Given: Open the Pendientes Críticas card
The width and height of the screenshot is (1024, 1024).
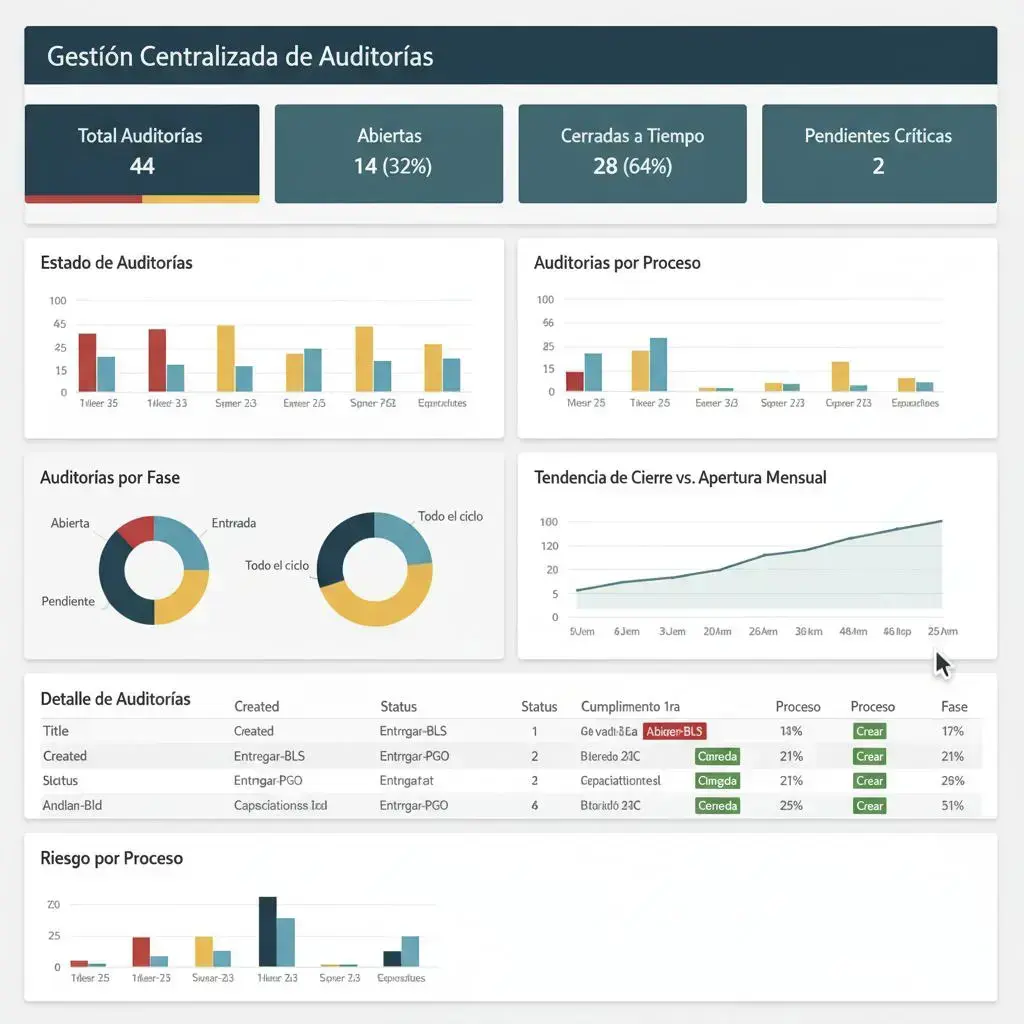Looking at the screenshot, I should [878, 152].
